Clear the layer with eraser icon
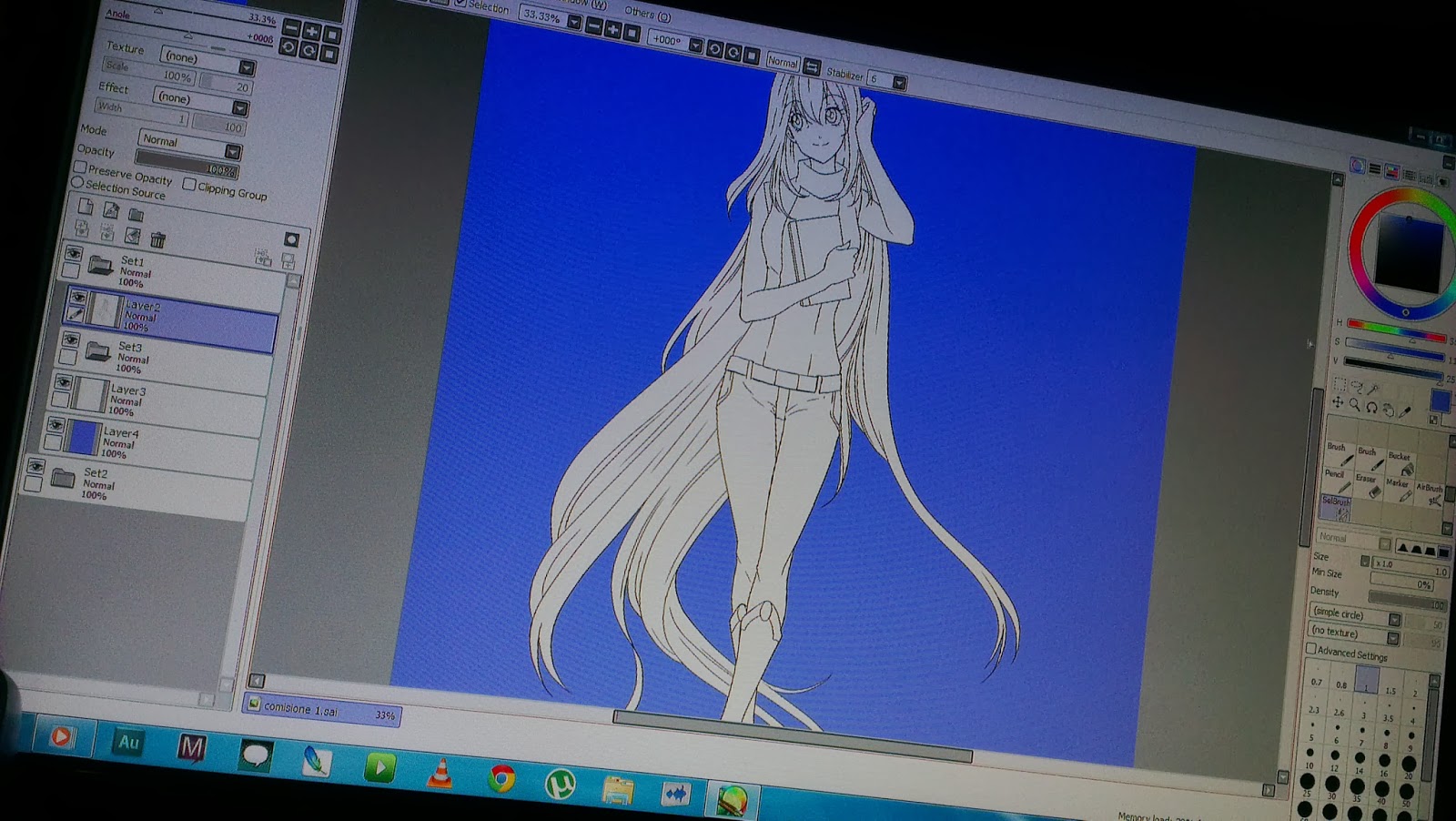The image size is (1456, 821). point(132,237)
